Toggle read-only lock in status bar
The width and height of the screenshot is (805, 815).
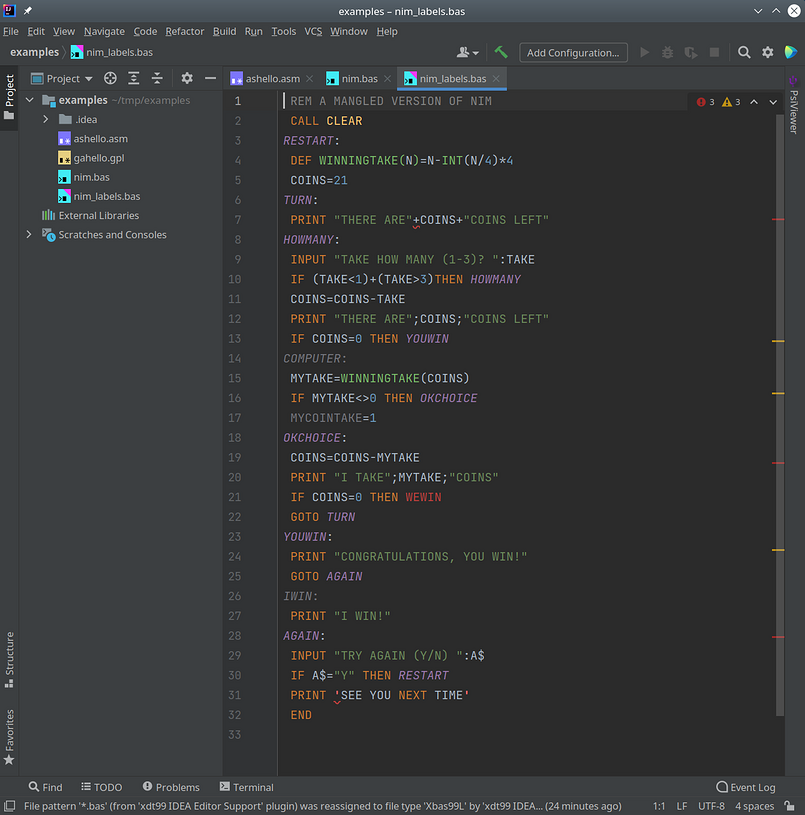pyautogui.click(x=790, y=805)
